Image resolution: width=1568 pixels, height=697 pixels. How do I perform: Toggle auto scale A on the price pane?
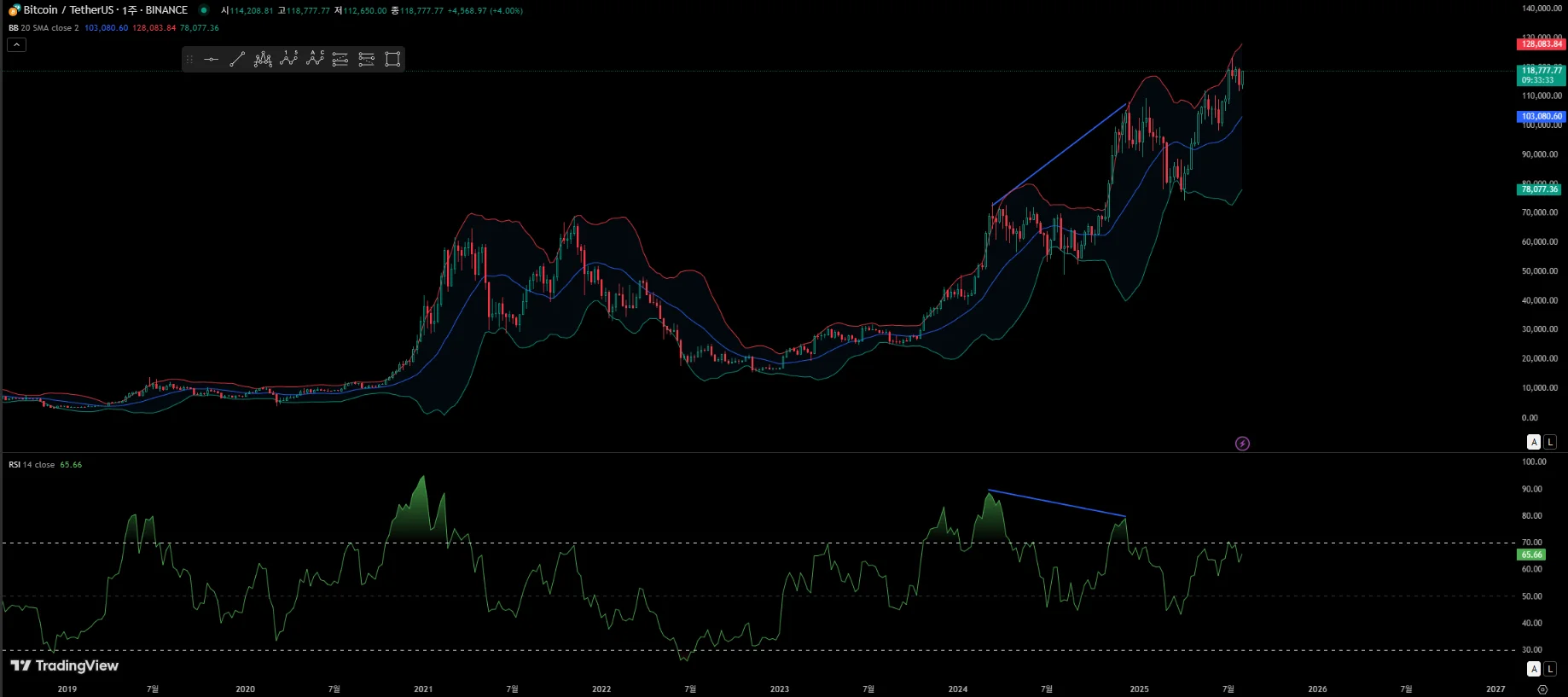1534,442
